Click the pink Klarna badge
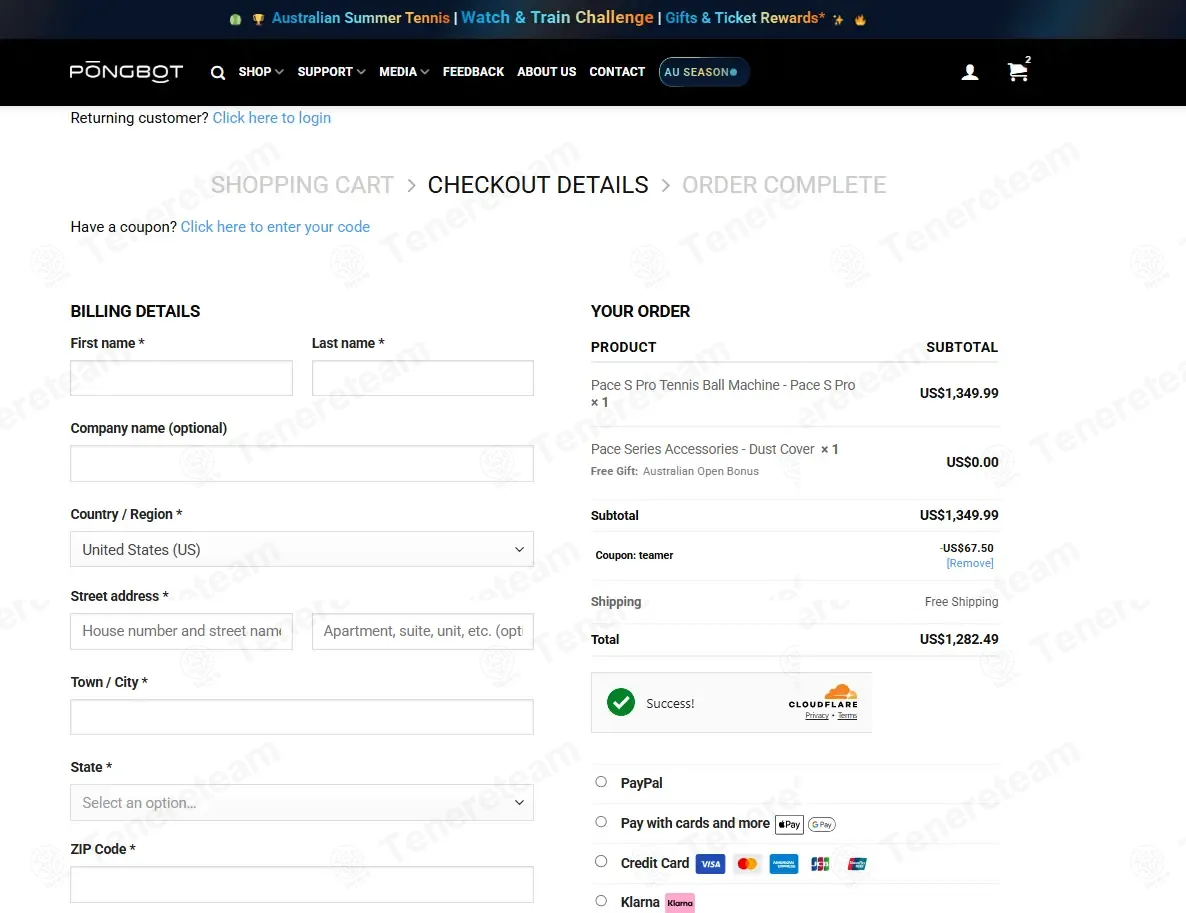This screenshot has width=1186, height=913. 680,903
